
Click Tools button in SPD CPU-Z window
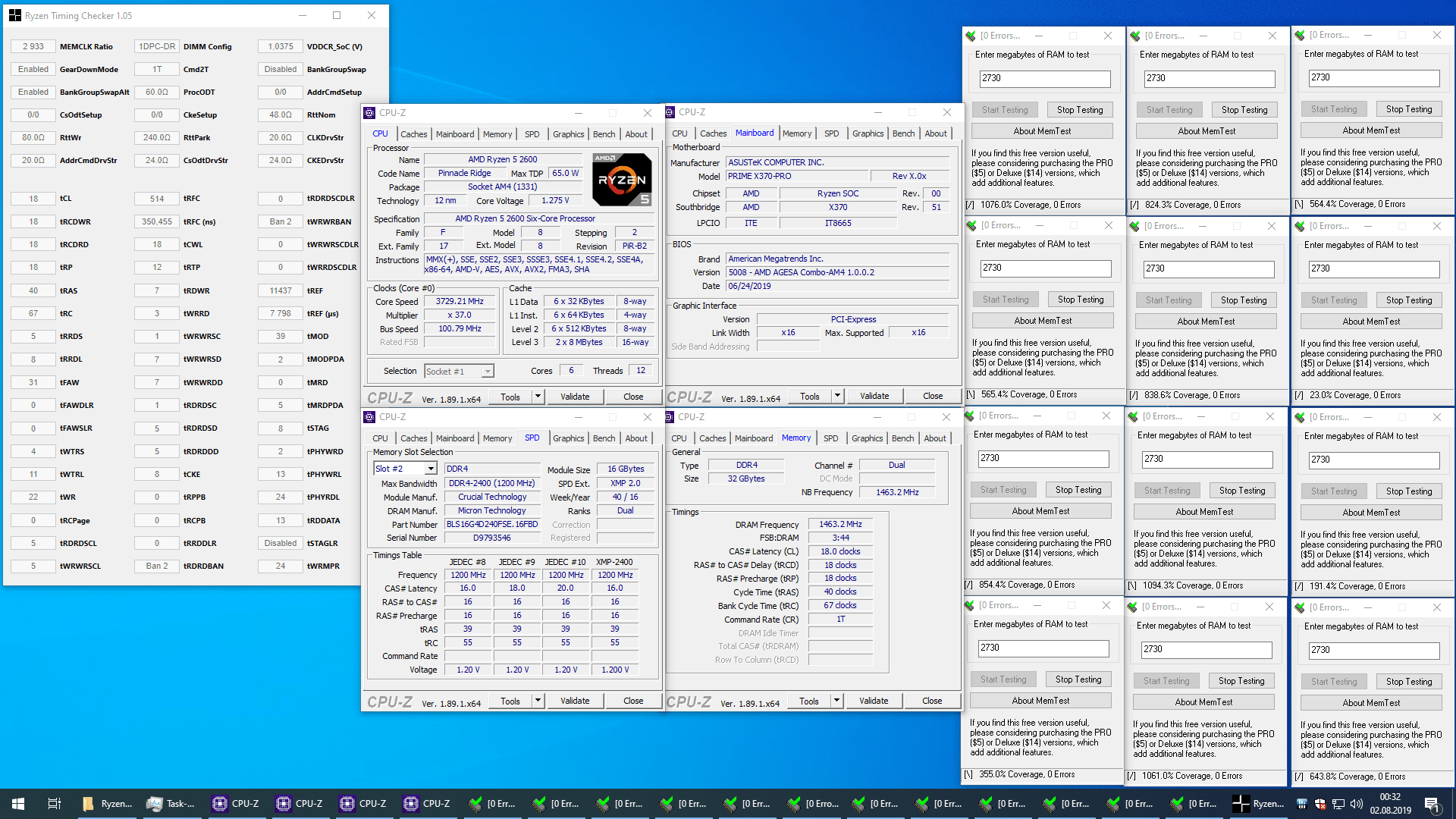(x=510, y=701)
